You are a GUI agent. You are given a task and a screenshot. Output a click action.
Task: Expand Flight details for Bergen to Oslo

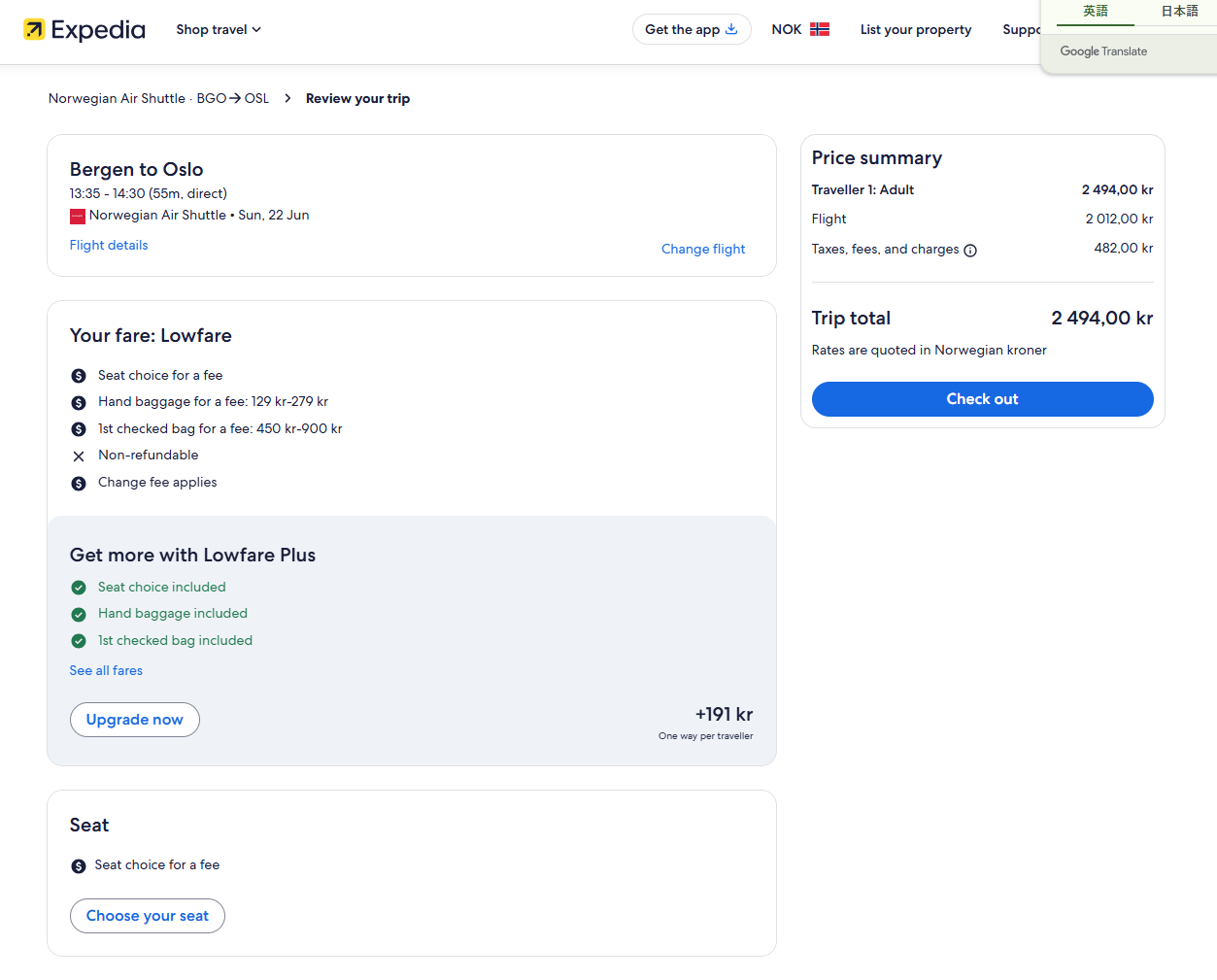109,245
